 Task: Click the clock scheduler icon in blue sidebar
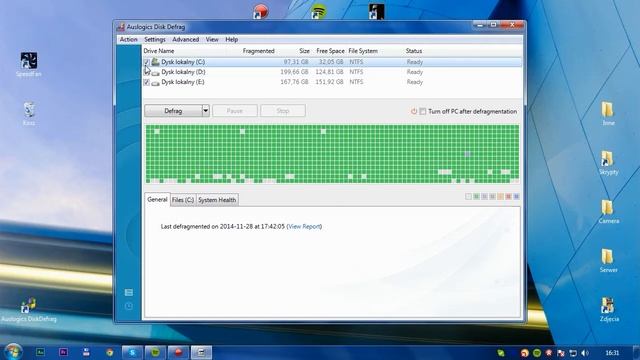[129, 306]
